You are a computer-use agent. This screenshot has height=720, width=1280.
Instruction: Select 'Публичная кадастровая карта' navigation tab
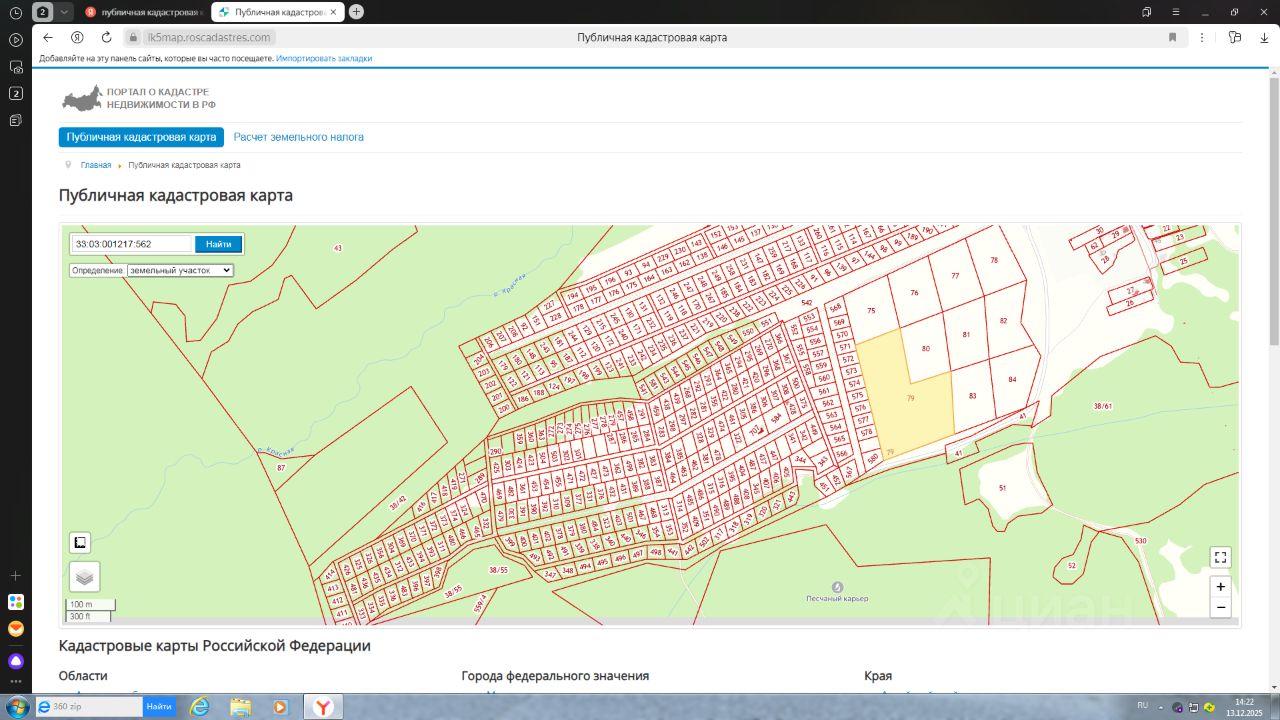click(x=141, y=137)
